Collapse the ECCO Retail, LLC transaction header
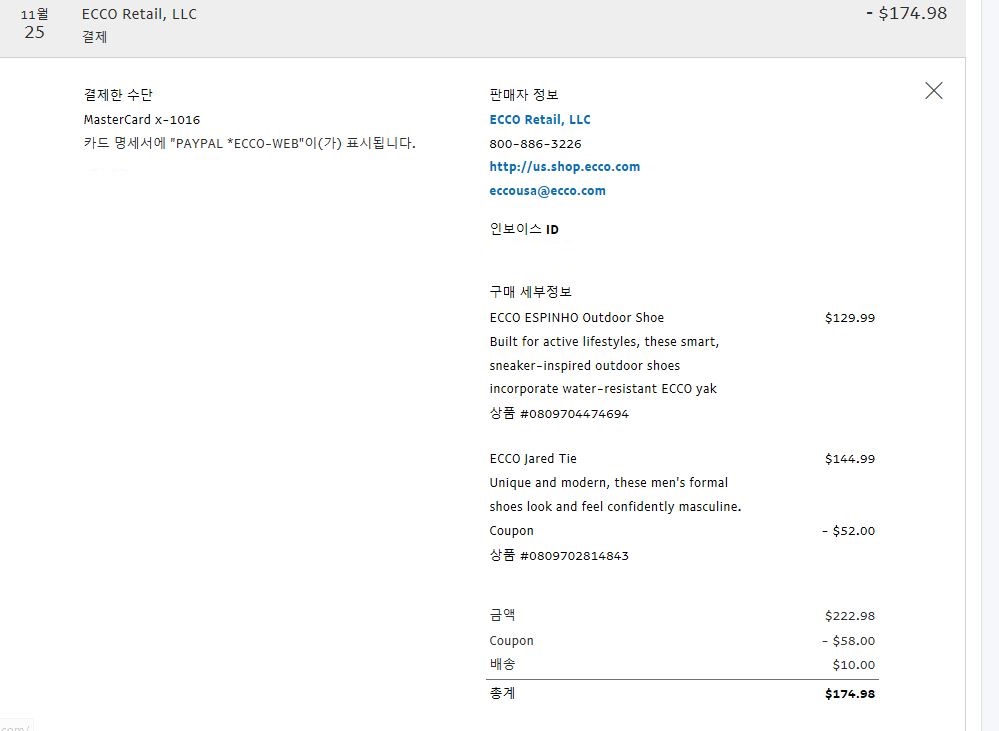The image size is (999, 731). (x=139, y=15)
